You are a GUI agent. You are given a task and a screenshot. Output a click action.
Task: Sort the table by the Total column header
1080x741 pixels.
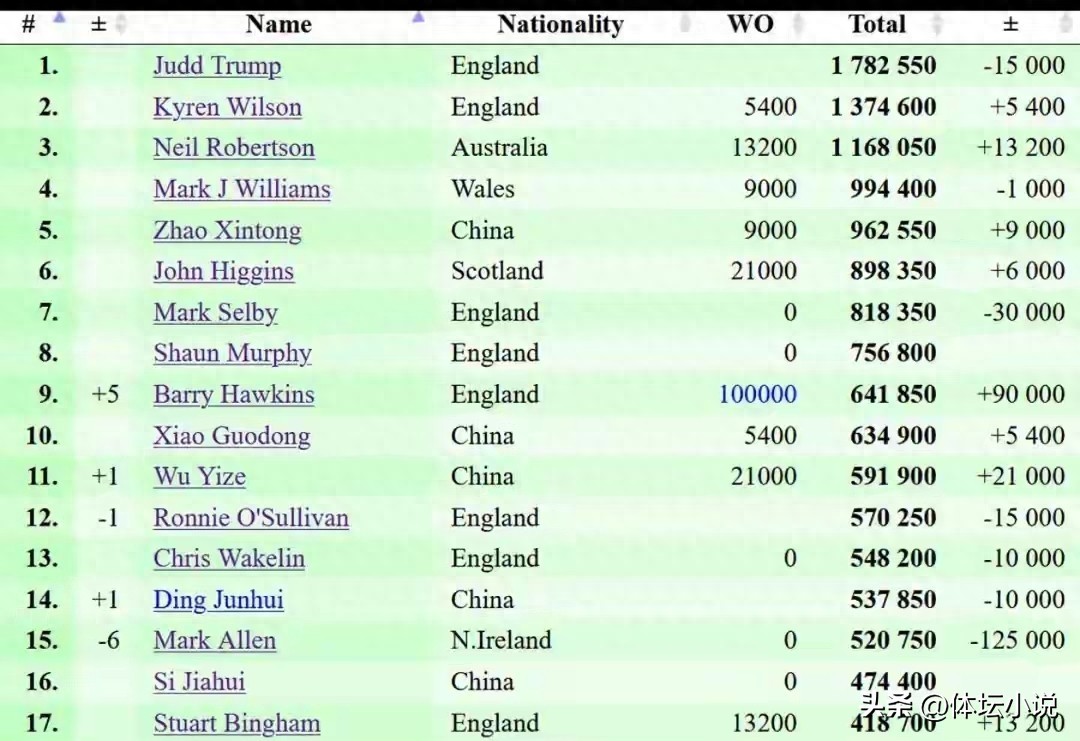click(x=877, y=24)
